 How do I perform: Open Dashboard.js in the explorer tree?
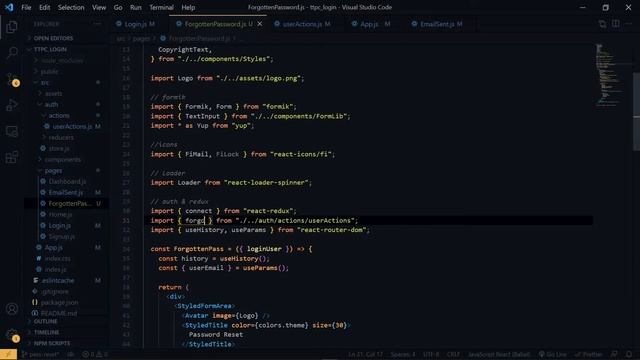[67, 181]
